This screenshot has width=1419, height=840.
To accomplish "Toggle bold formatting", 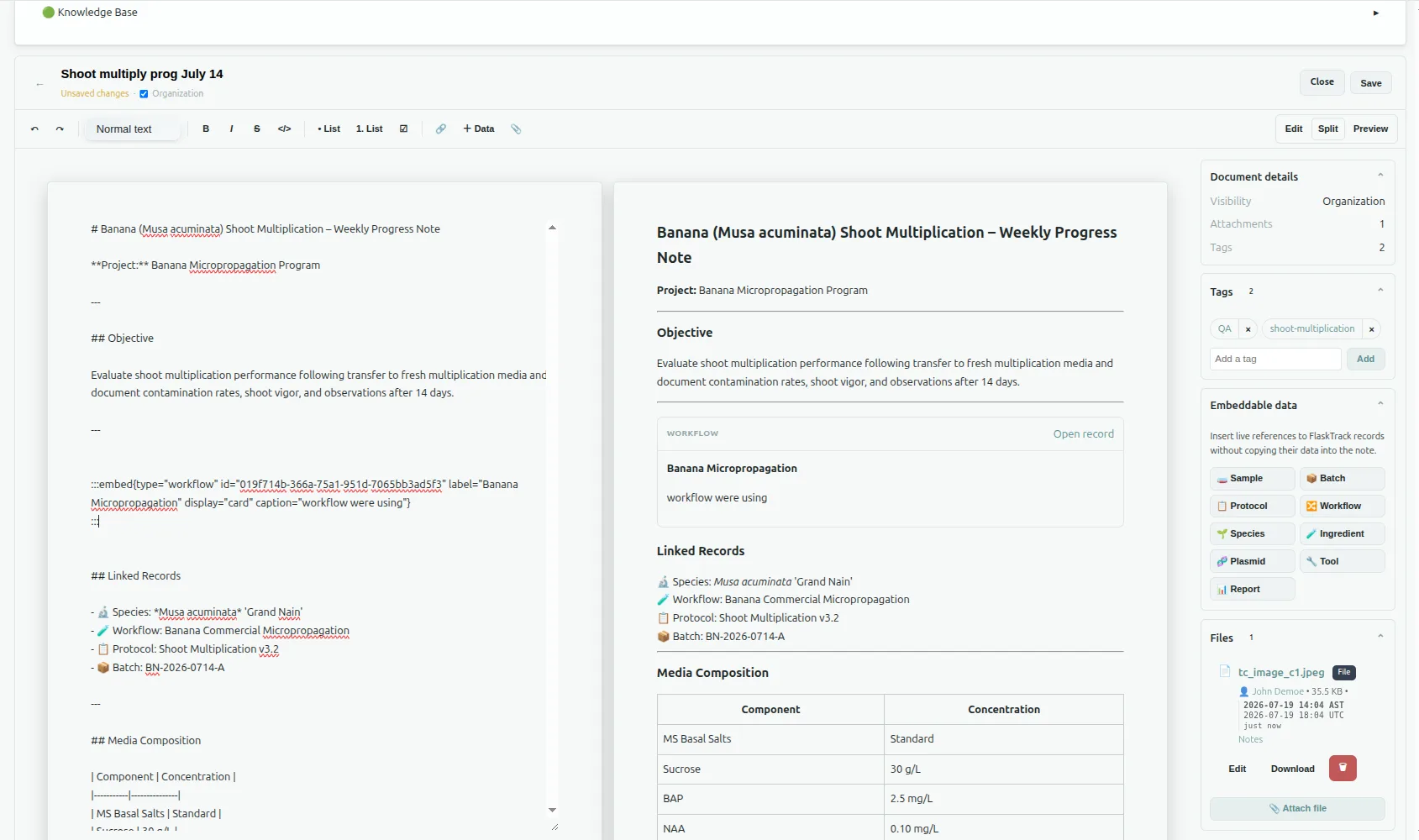I will pos(206,129).
